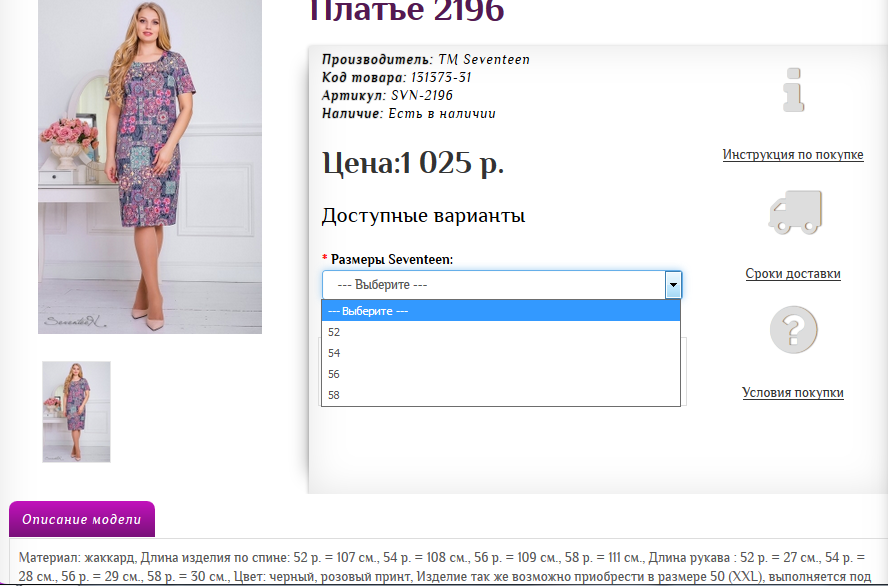The image size is (888, 586).
Task: Select size 52 from the sizes list
Action: (400, 332)
